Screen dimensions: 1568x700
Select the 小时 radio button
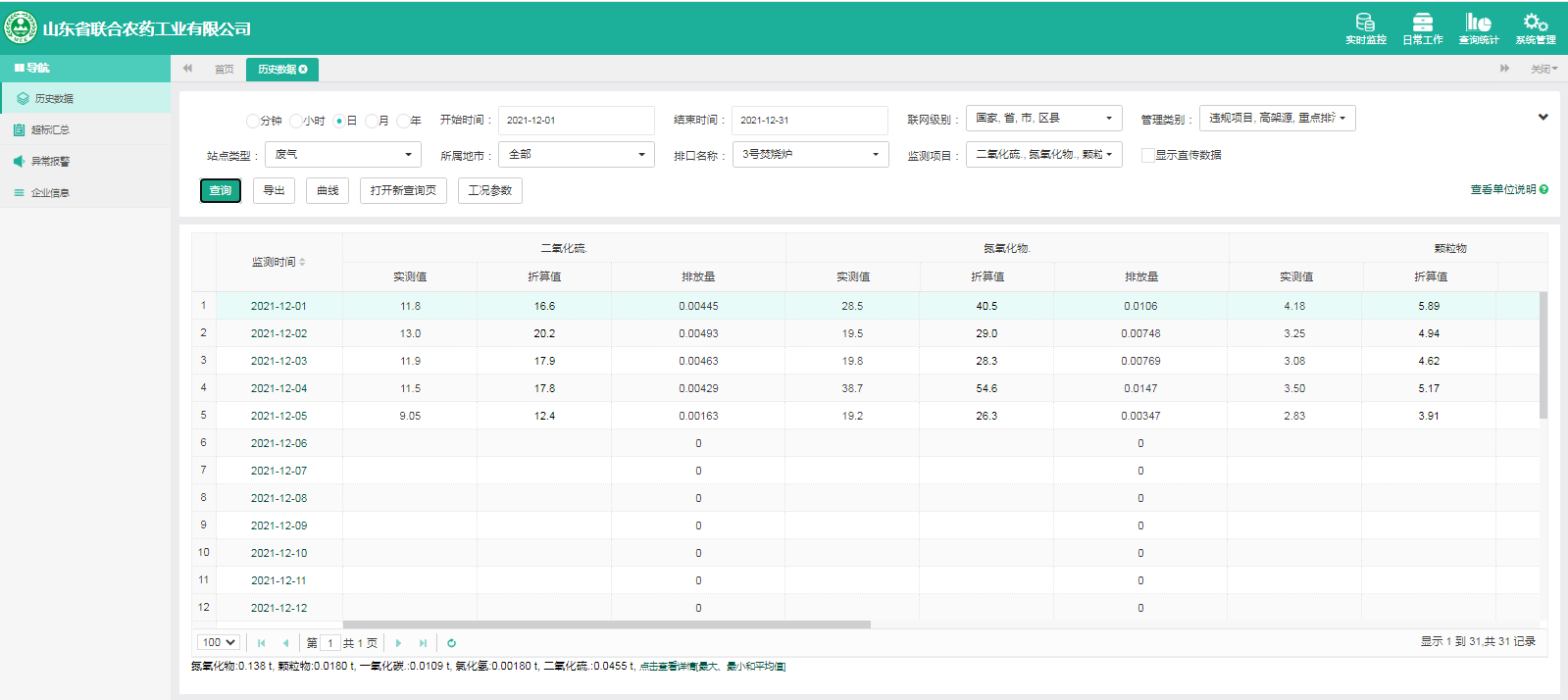tap(296, 121)
